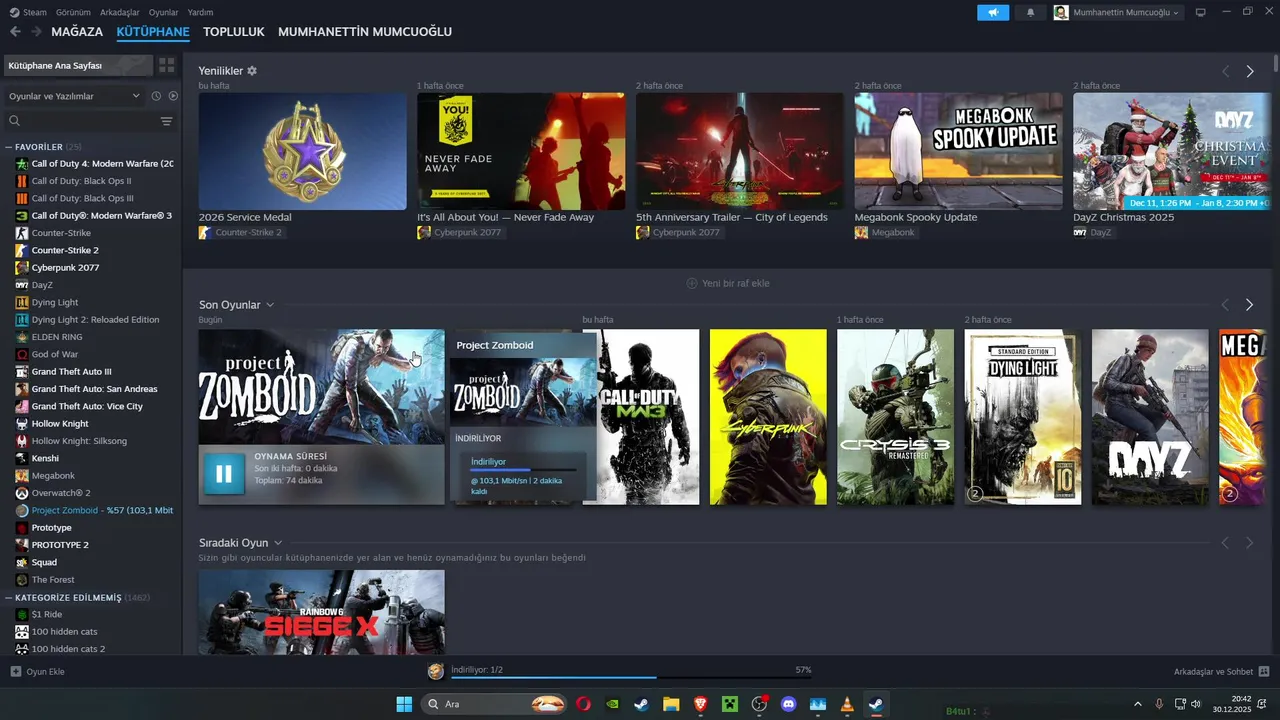Open the Brave browser taskbar icon

(700, 704)
